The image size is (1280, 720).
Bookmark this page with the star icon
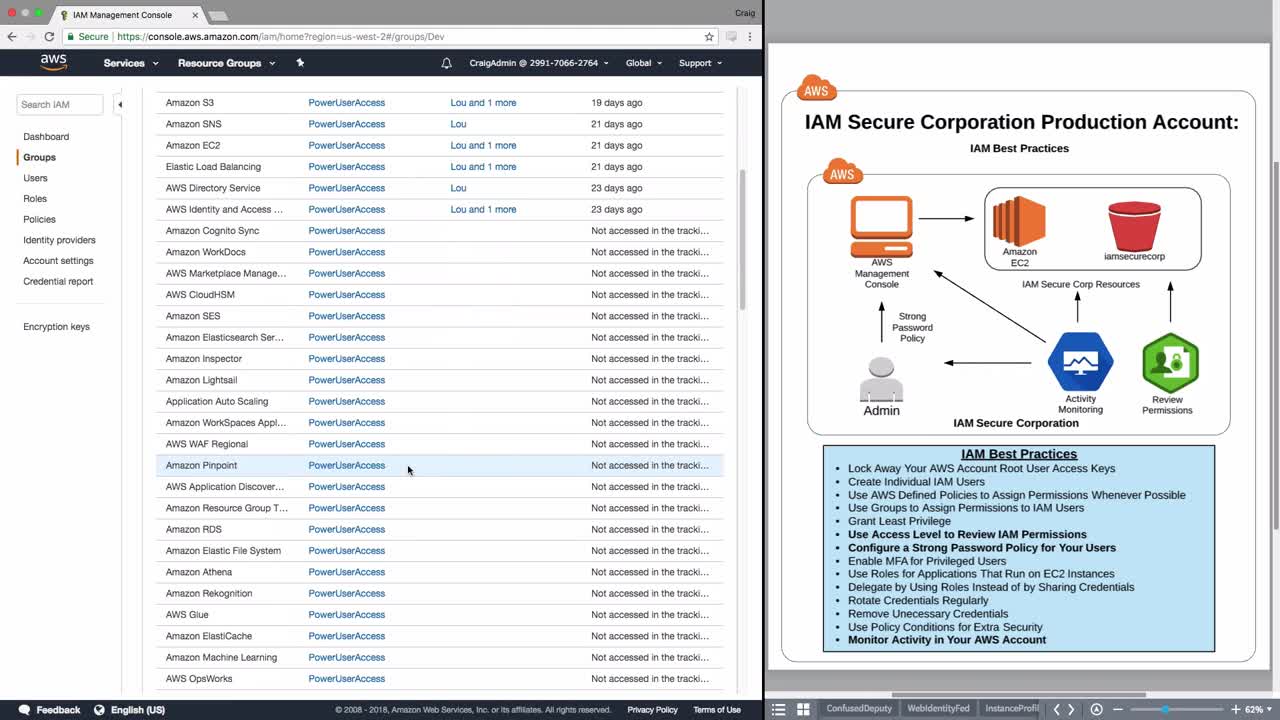tap(709, 37)
